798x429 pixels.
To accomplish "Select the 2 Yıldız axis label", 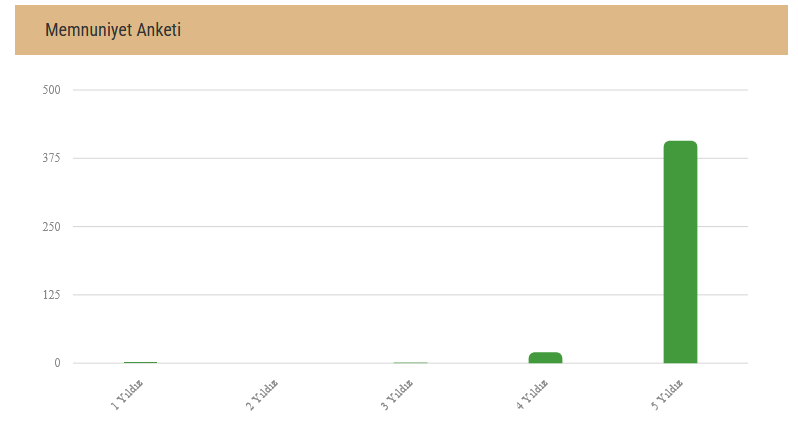I will pyautogui.click(x=262, y=395).
